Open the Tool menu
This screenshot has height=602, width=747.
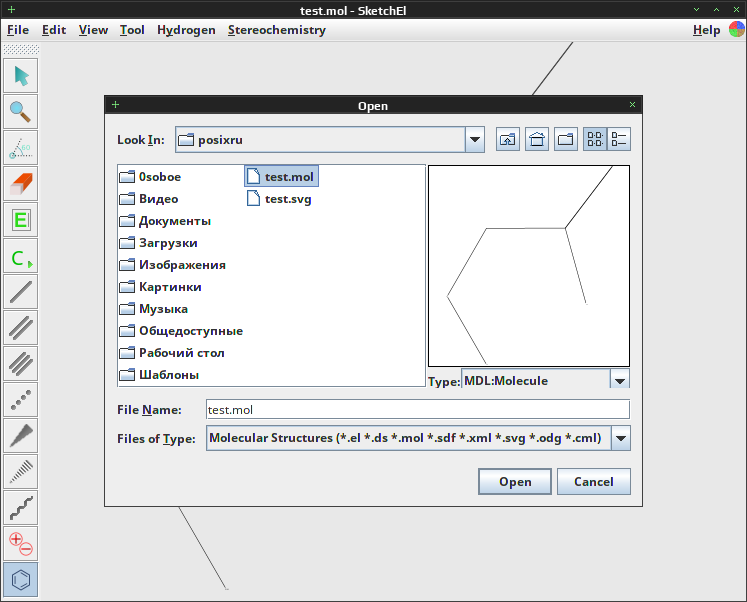click(132, 30)
